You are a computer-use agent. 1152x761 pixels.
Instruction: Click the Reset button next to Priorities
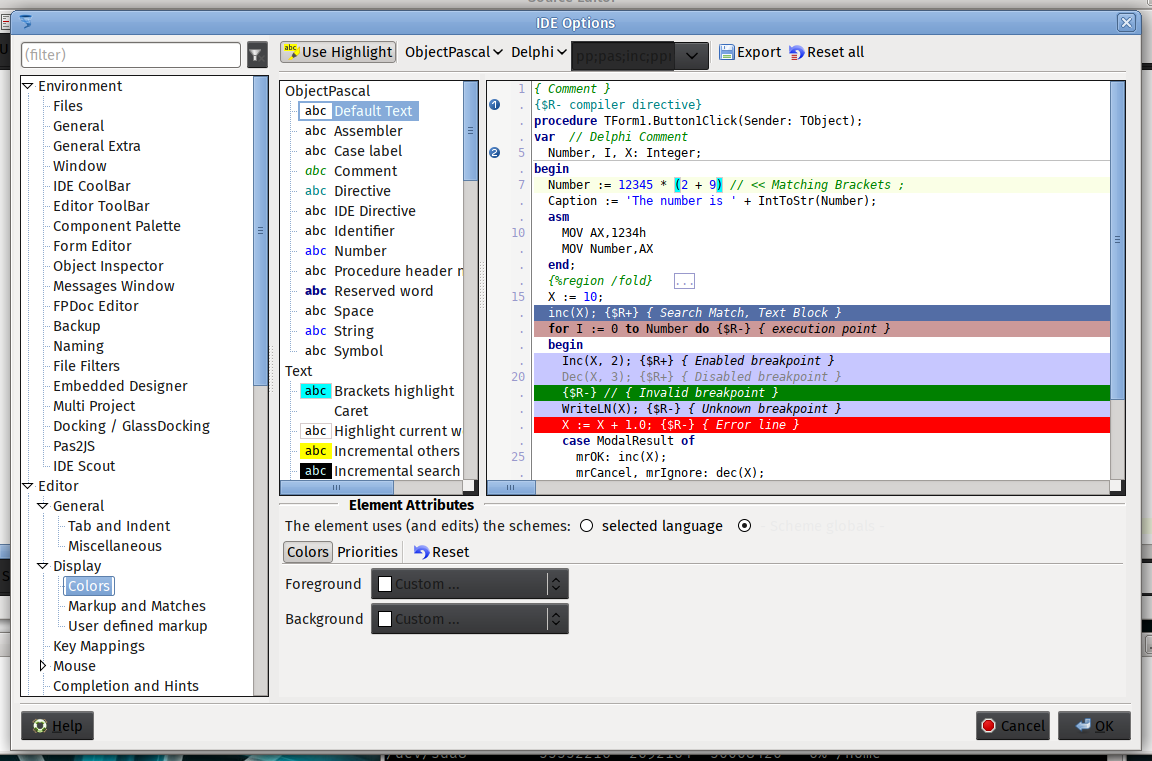click(x=441, y=552)
